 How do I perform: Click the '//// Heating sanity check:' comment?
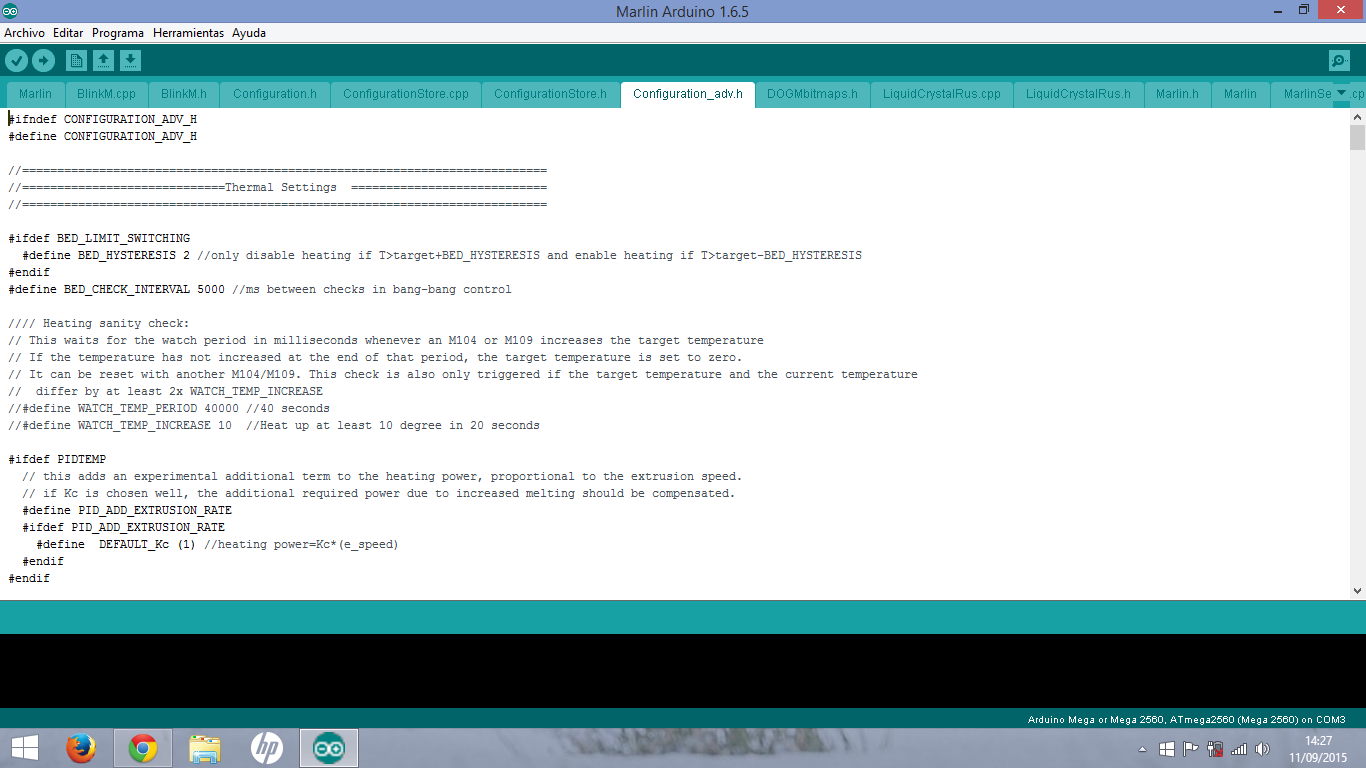(x=98, y=323)
